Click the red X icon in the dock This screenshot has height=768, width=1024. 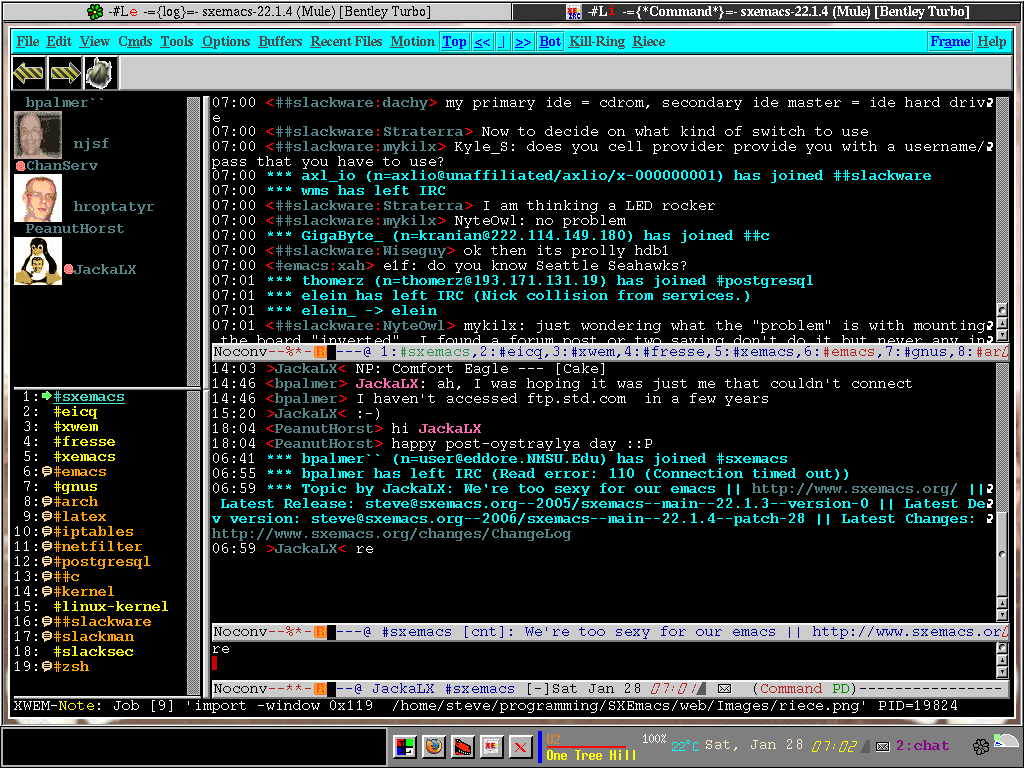(520, 746)
